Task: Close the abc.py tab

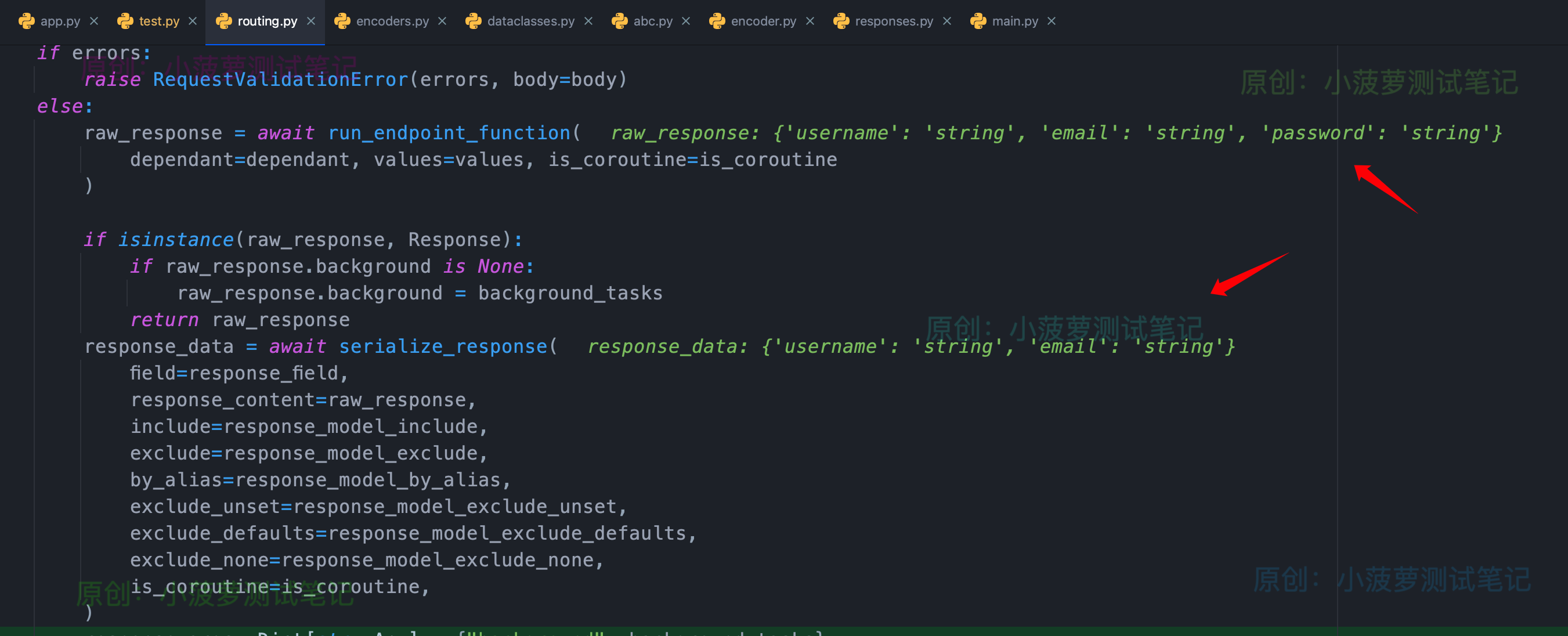Action: (686, 20)
